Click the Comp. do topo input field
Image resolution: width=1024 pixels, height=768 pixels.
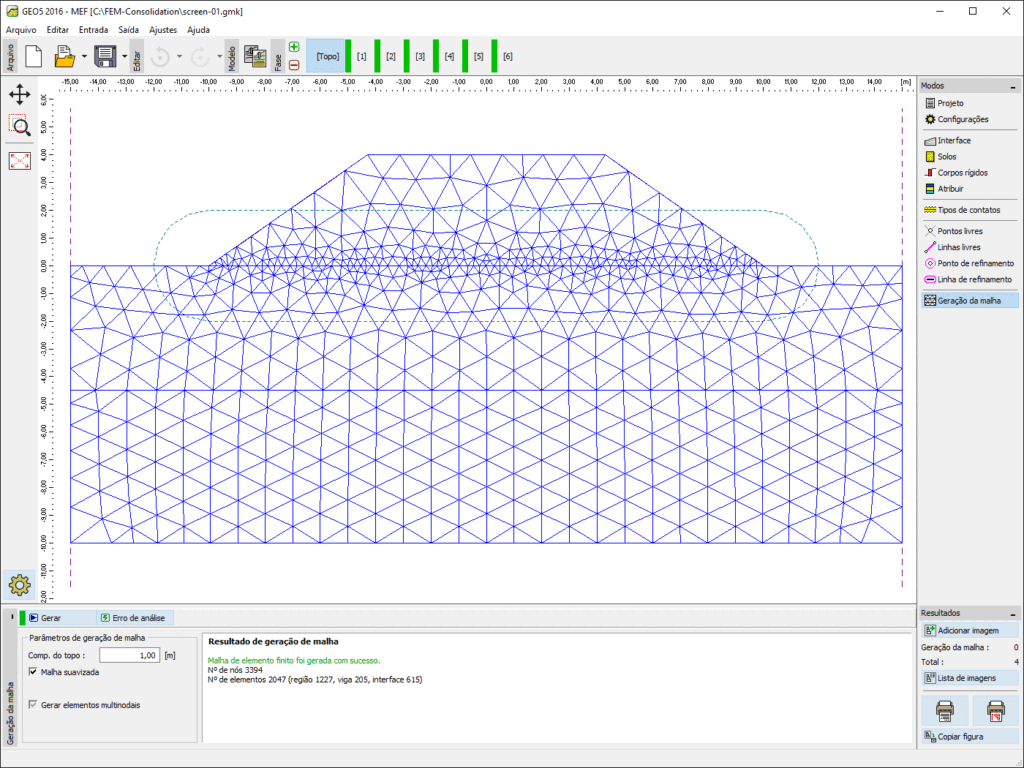pyautogui.click(x=129, y=655)
